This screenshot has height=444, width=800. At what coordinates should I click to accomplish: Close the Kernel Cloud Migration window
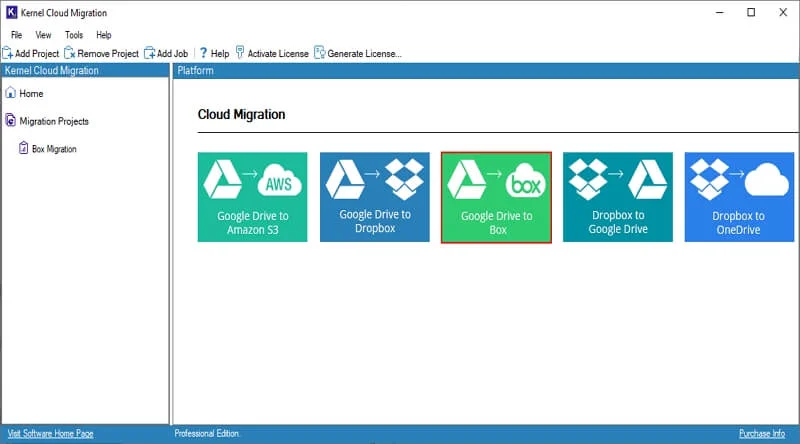pyautogui.click(x=783, y=12)
